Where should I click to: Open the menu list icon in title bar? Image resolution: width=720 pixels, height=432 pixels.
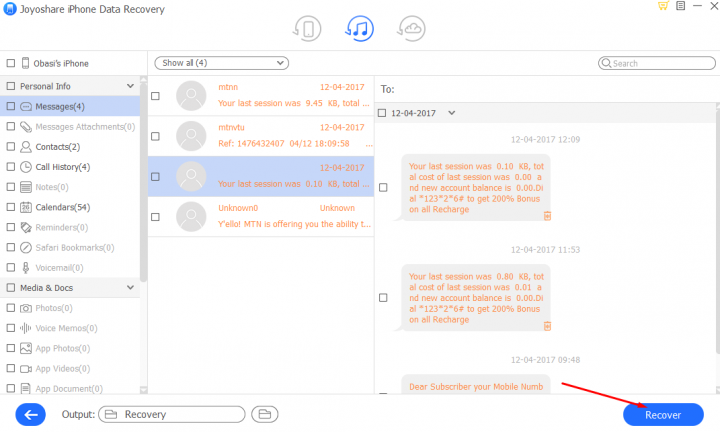681,6
